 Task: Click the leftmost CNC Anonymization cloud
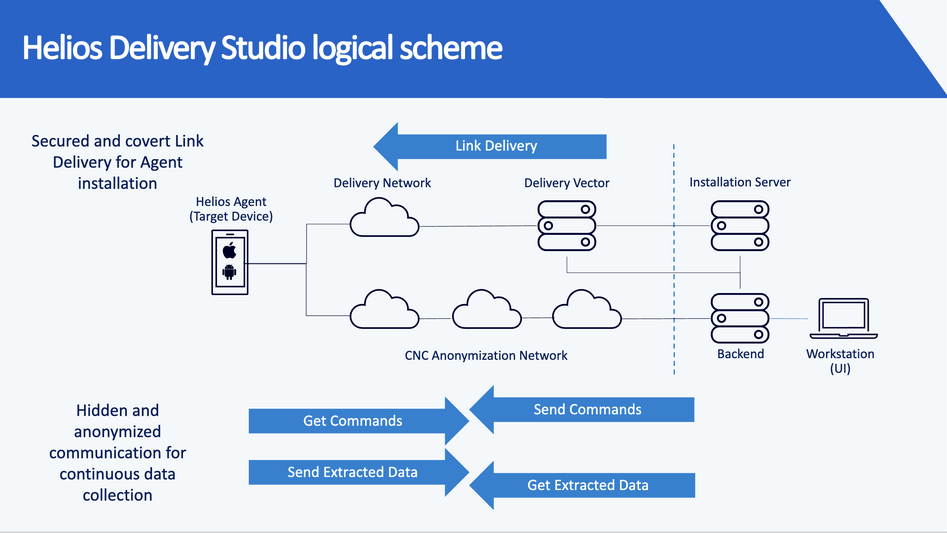[384, 309]
